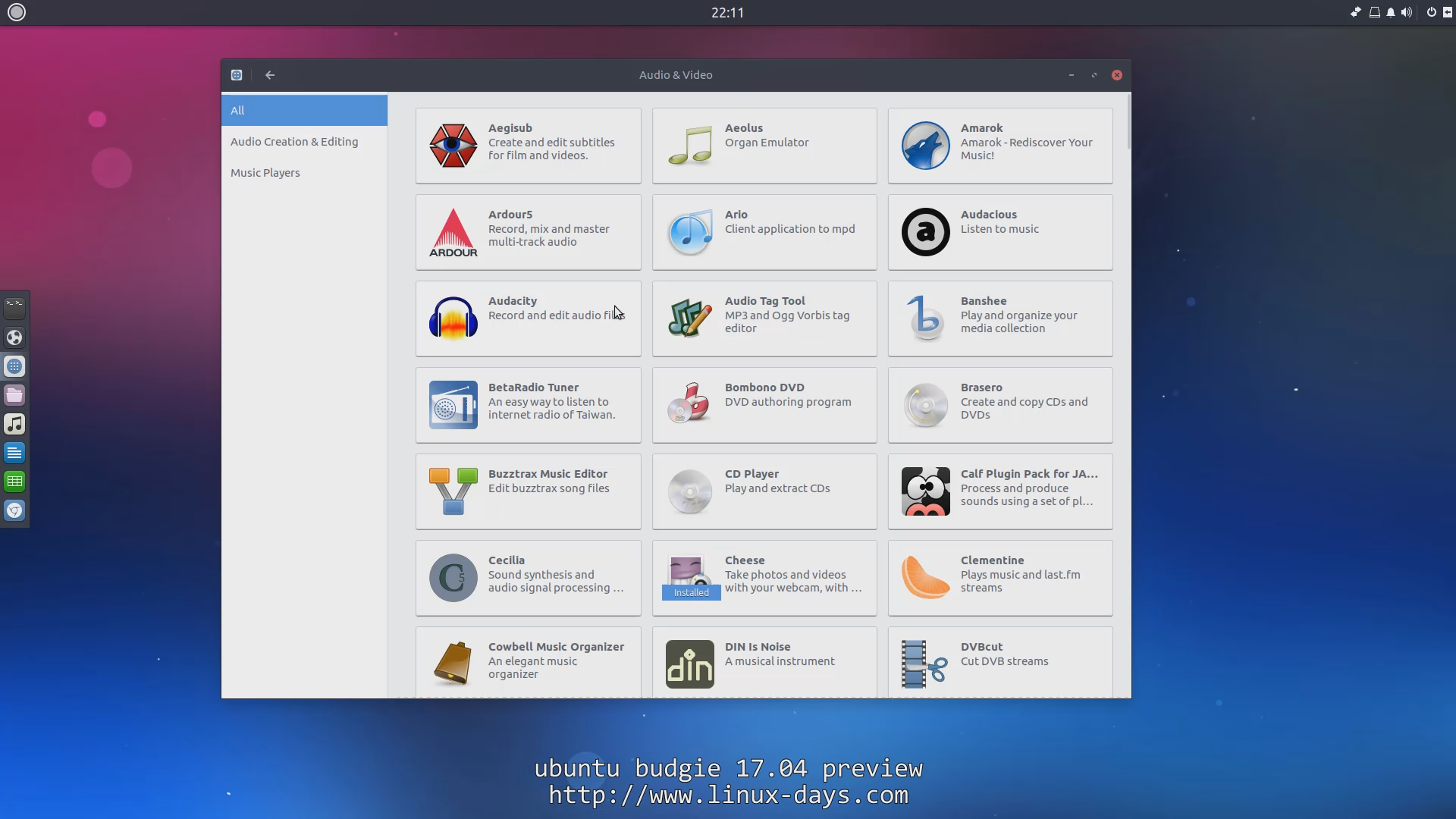Click the volume icon in top panel
1456x819 pixels.
pyautogui.click(x=1407, y=12)
